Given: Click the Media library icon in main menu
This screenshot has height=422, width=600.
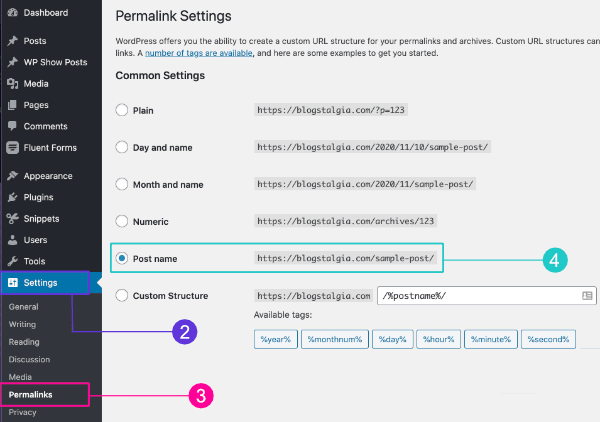Looking at the screenshot, I should click(13, 83).
